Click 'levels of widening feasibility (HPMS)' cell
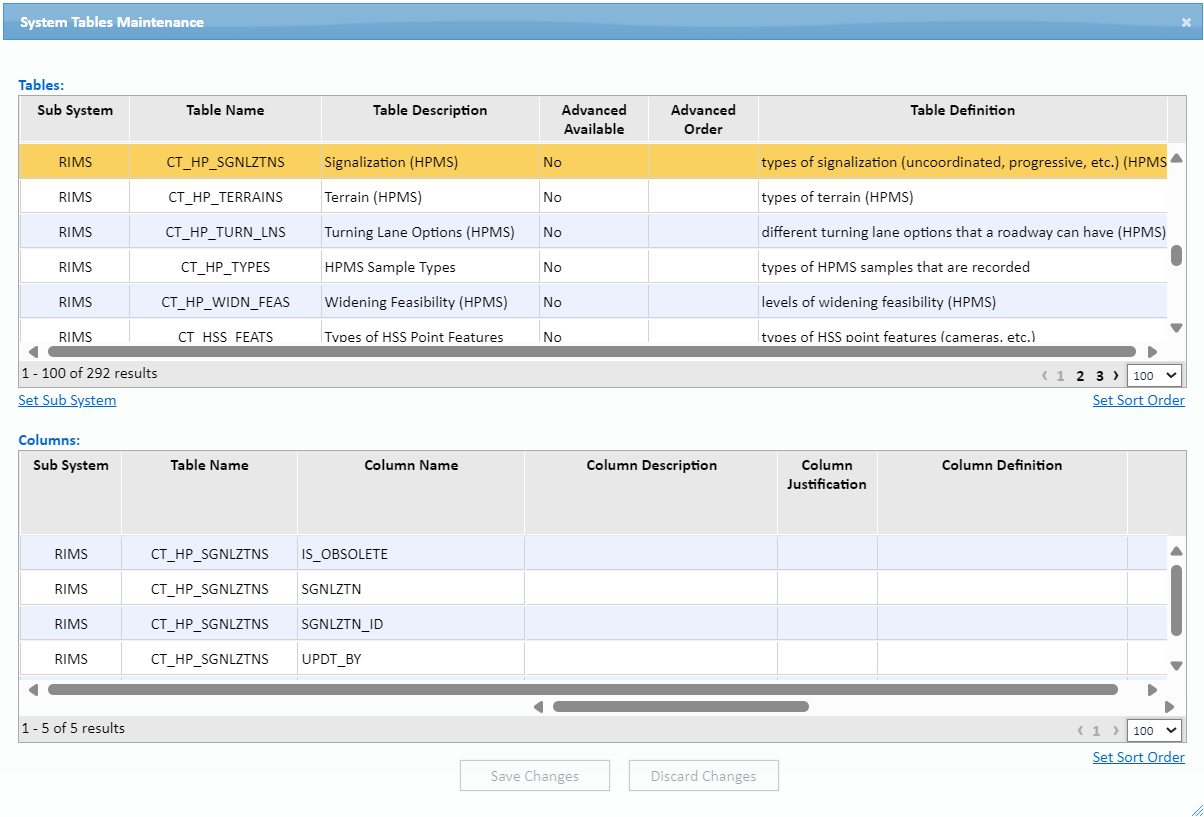The width and height of the screenshot is (1204, 817). (962, 302)
